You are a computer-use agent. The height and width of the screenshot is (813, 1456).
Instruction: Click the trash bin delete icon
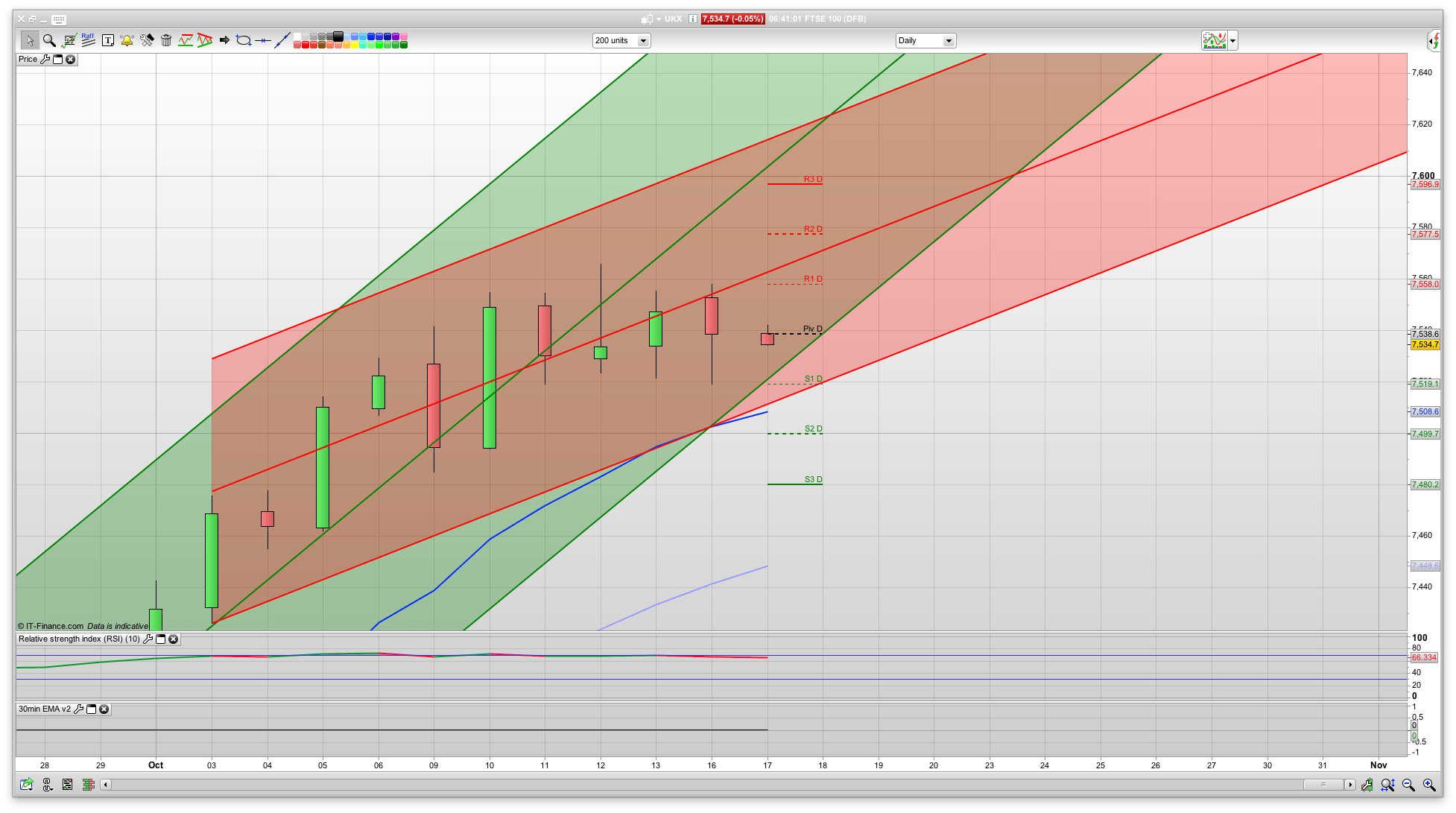pyautogui.click(x=166, y=40)
